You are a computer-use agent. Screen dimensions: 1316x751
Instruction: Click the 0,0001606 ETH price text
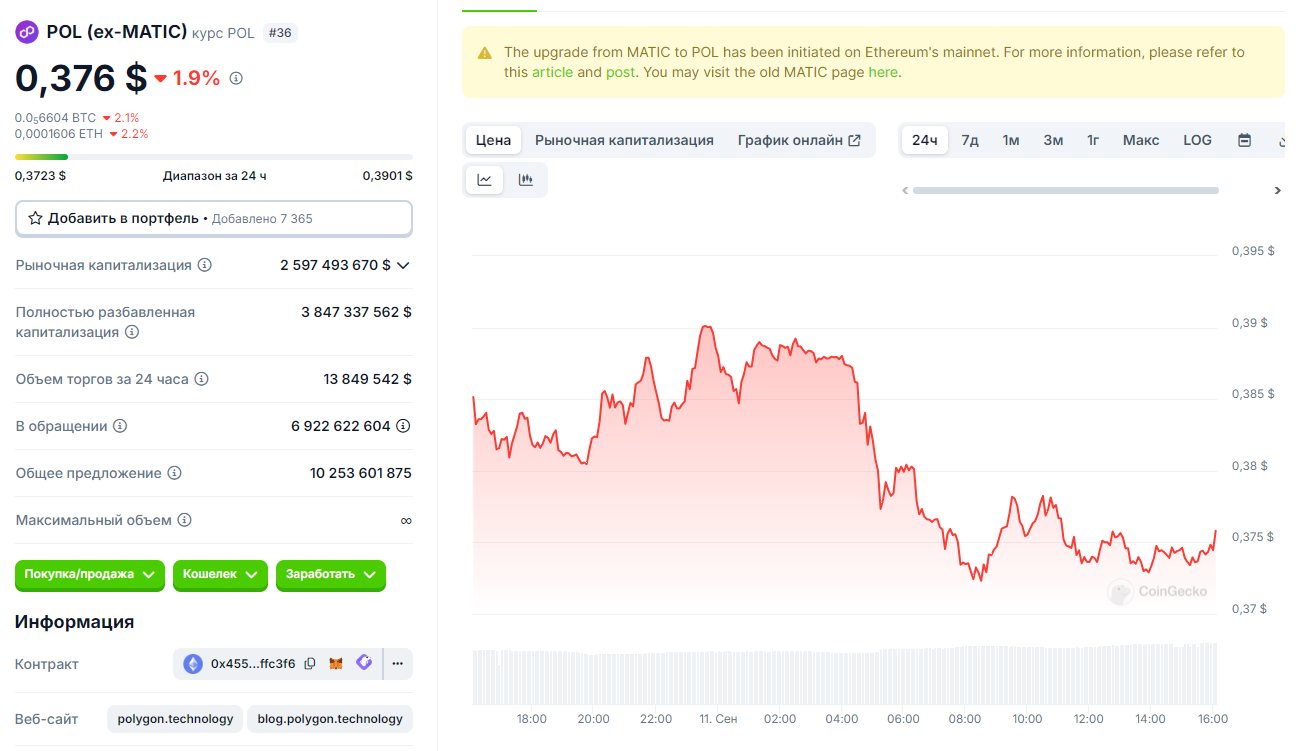click(x=59, y=134)
